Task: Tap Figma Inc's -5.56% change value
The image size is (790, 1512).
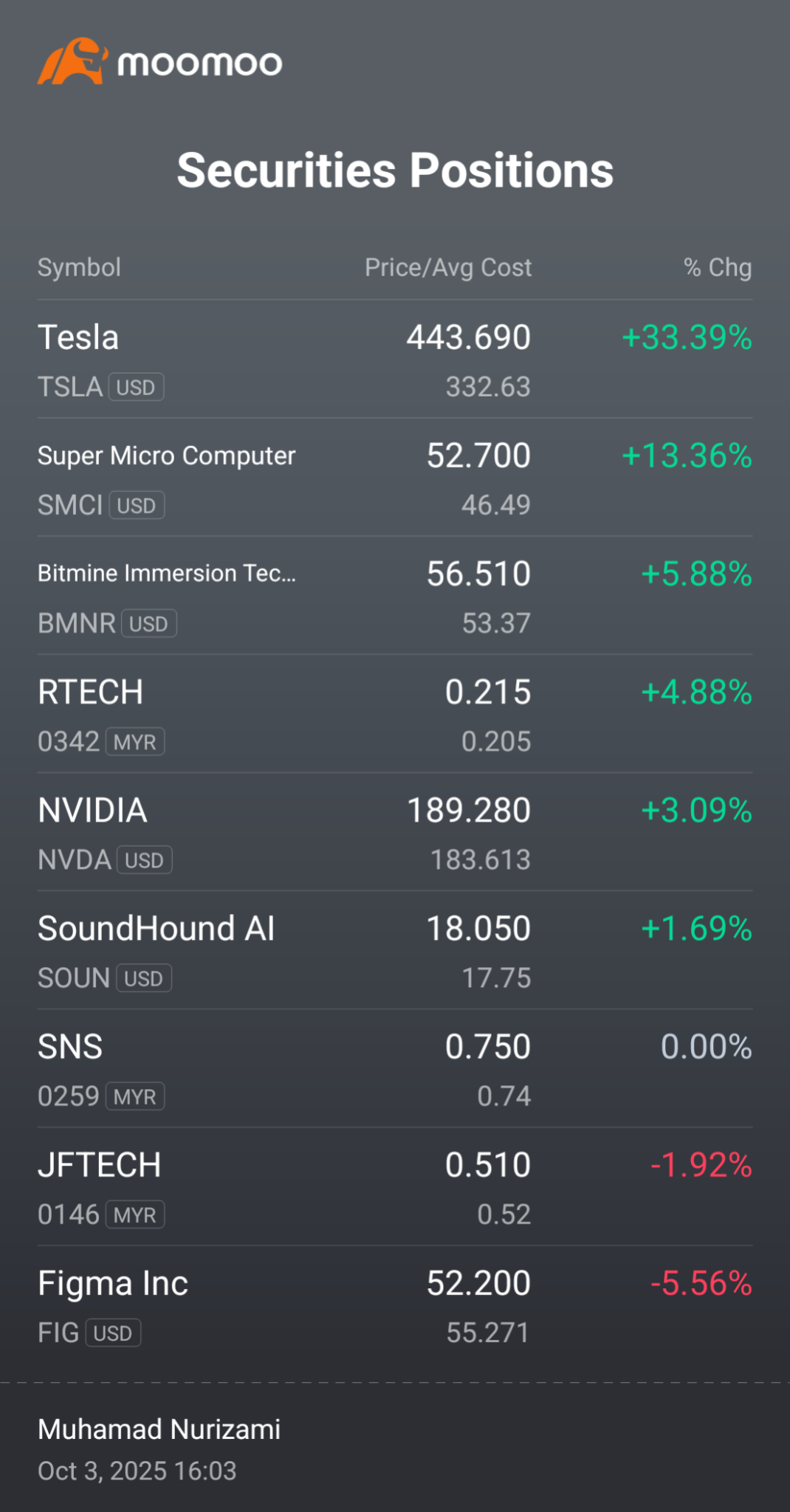Action: point(701,1283)
